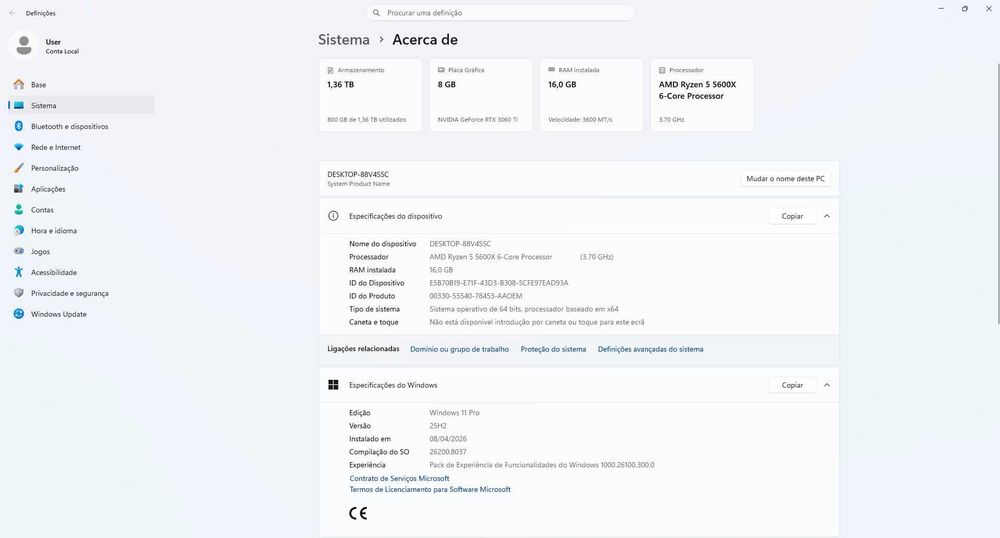
Task: Click the Nome do dispositivo value DESKTOP-88V4SSC
Action: pyautogui.click(x=460, y=244)
